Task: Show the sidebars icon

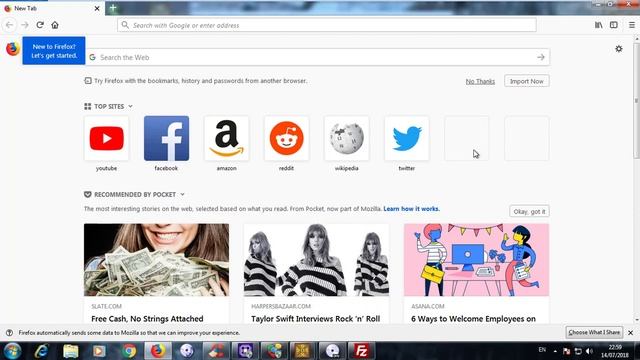Action: click(613, 25)
